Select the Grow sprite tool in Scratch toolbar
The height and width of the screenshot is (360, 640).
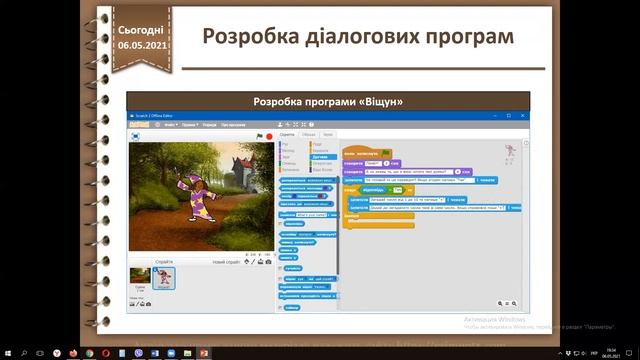[x=296, y=125]
